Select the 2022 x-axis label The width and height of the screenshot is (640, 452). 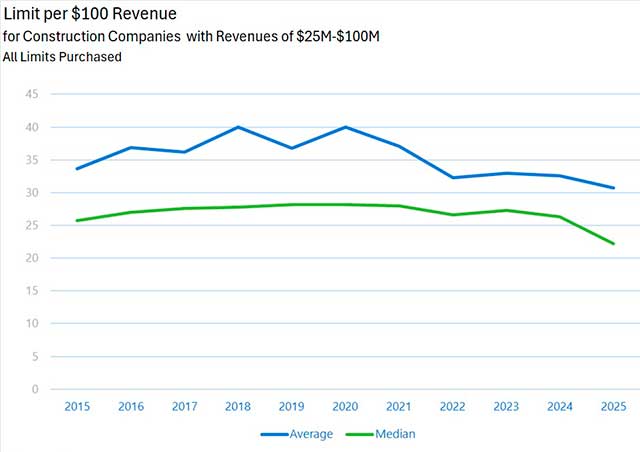(454, 406)
